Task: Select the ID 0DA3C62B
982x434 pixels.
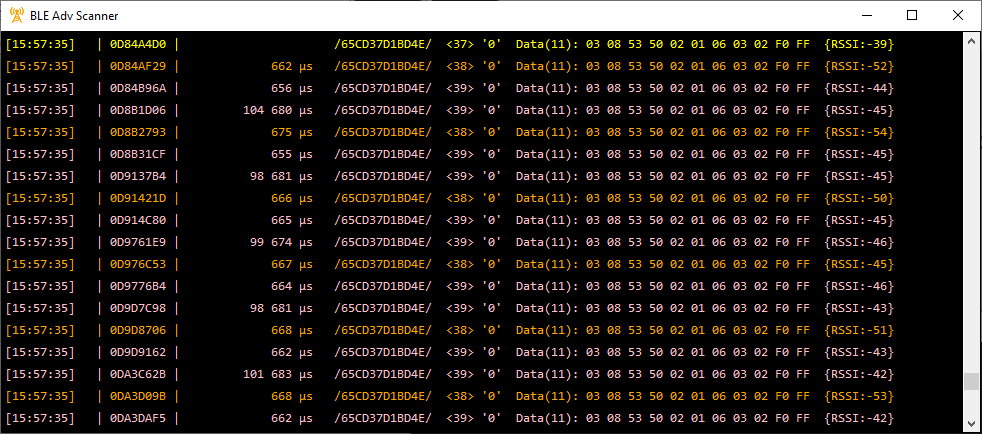Action: pos(138,375)
